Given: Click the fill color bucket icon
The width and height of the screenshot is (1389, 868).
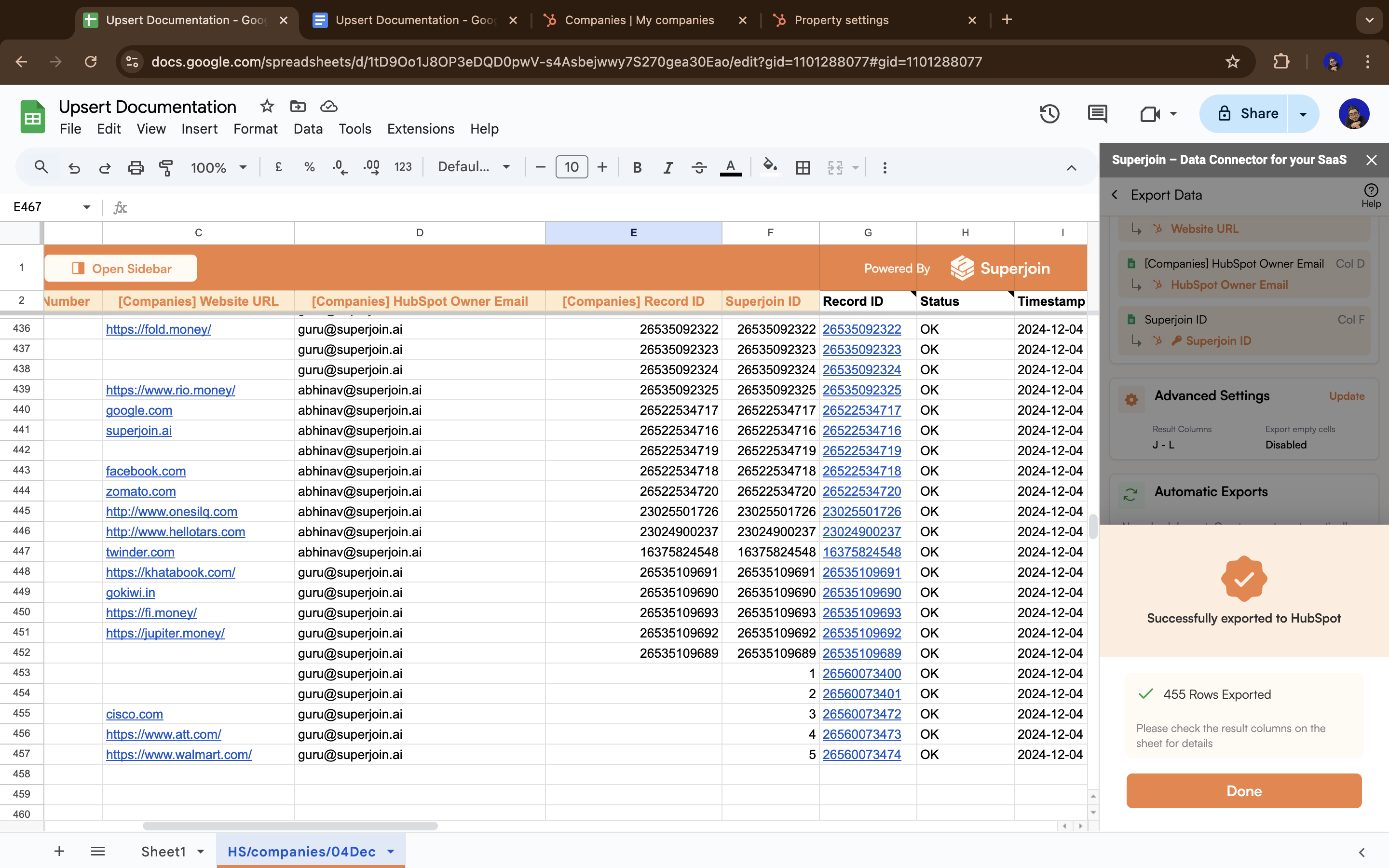Looking at the screenshot, I should tap(770, 167).
